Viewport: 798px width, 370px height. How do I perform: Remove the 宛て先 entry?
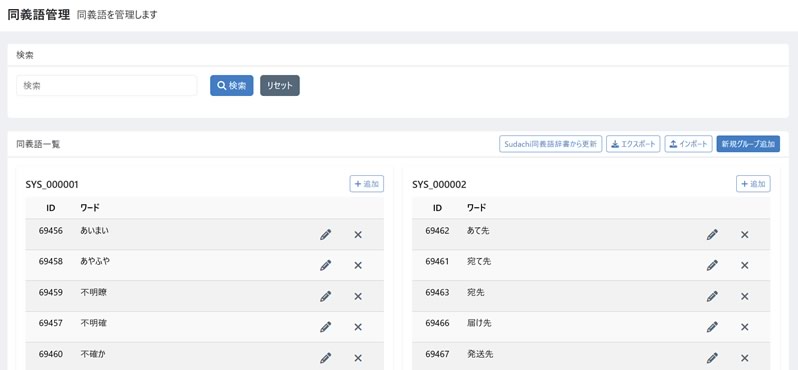[x=745, y=265]
